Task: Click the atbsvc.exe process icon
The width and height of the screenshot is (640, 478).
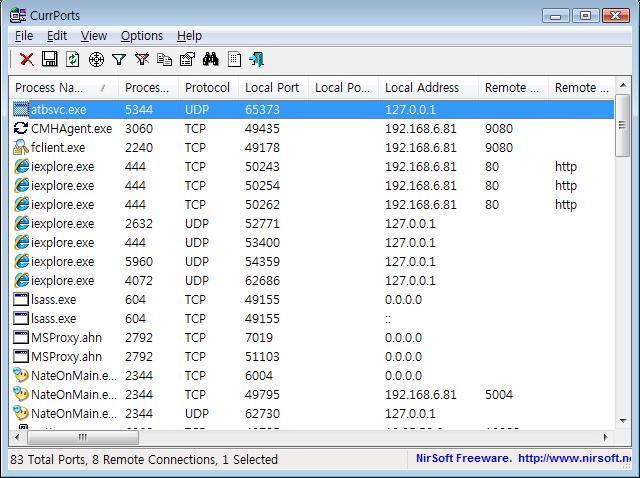Action: pyautogui.click(x=21, y=109)
